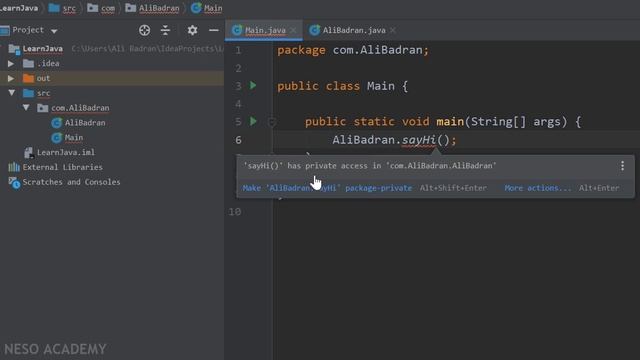Click Make 'AliBadran.sayHi' package-private fix
The width and height of the screenshot is (640, 360).
click(327, 188)
